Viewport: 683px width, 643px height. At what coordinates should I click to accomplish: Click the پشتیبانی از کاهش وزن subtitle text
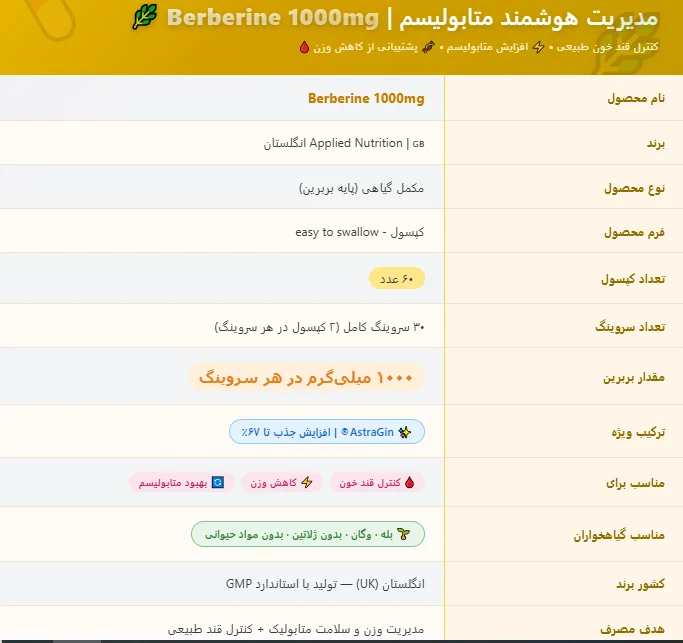point(365,47)
